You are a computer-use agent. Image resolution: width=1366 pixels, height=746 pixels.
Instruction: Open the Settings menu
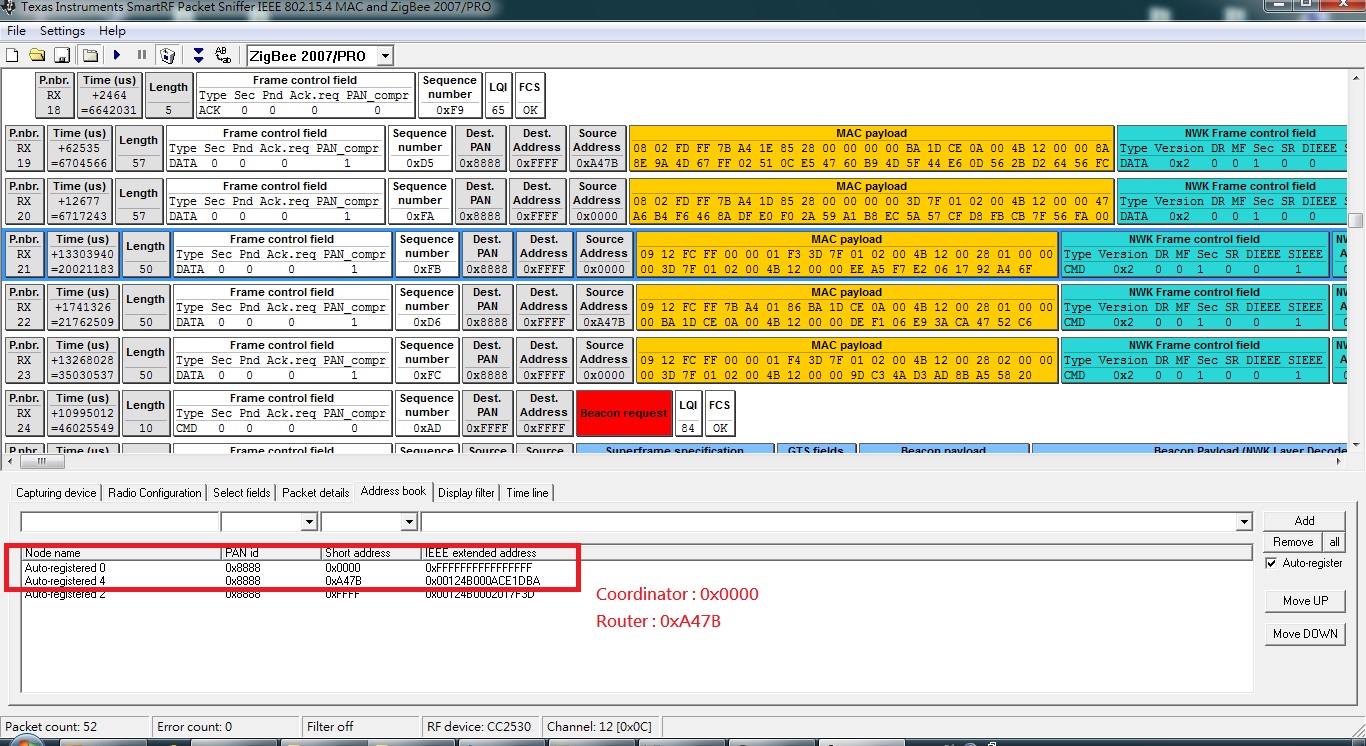click(x=62, y=31)
